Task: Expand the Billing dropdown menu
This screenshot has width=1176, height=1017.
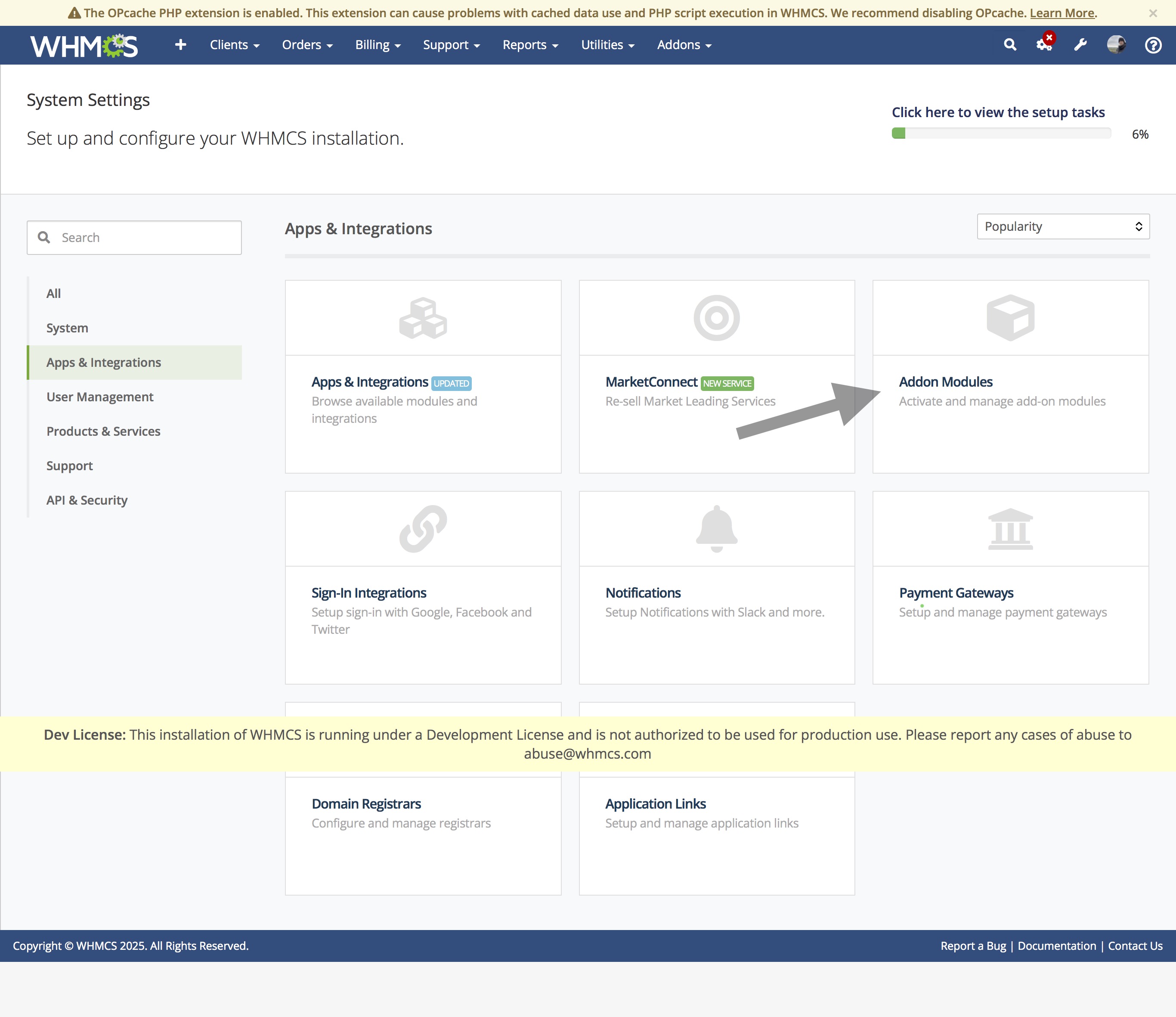Action: tap(378, 45)
